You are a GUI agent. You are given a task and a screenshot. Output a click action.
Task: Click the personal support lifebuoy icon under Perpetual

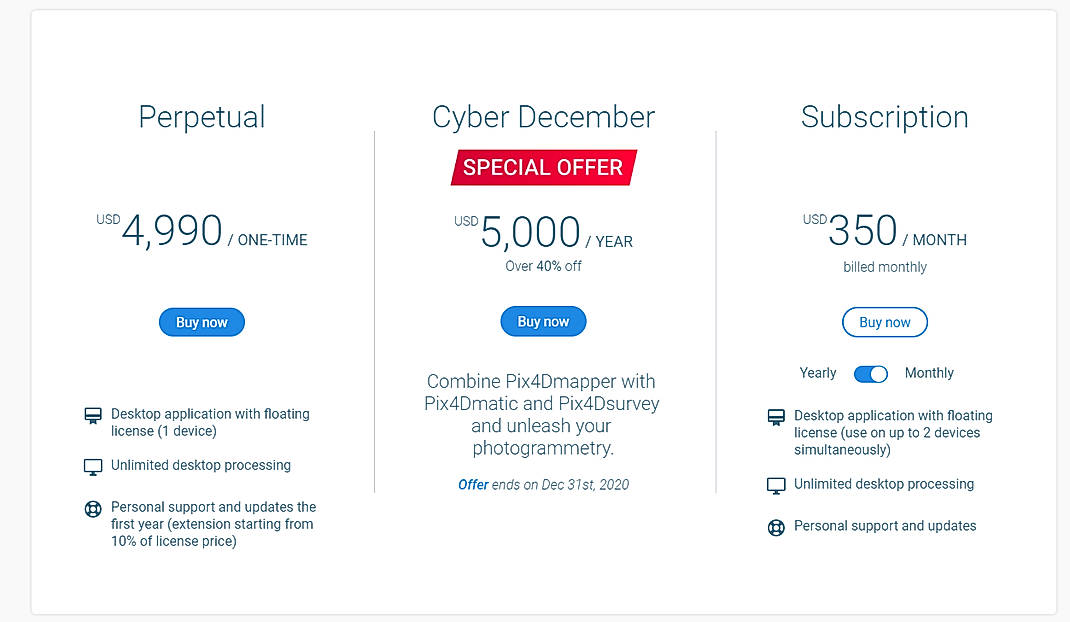point(94,509)
